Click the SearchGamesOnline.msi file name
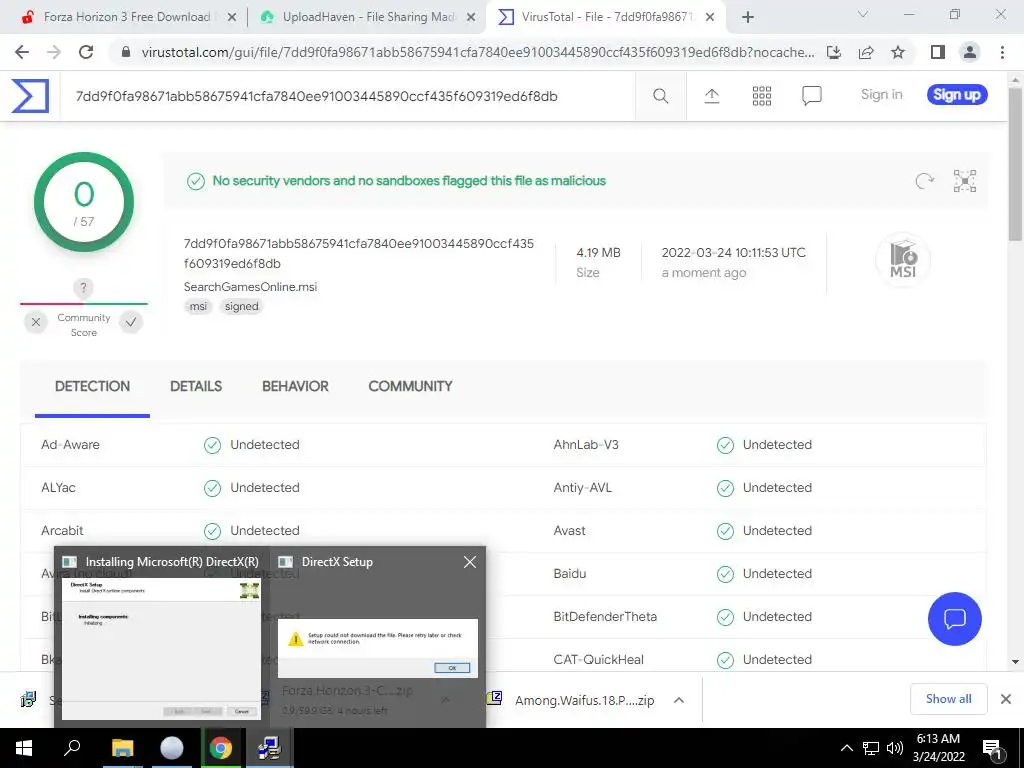Image resolution: width=1024 pixels, height=768 pixels. click(250, 287)
